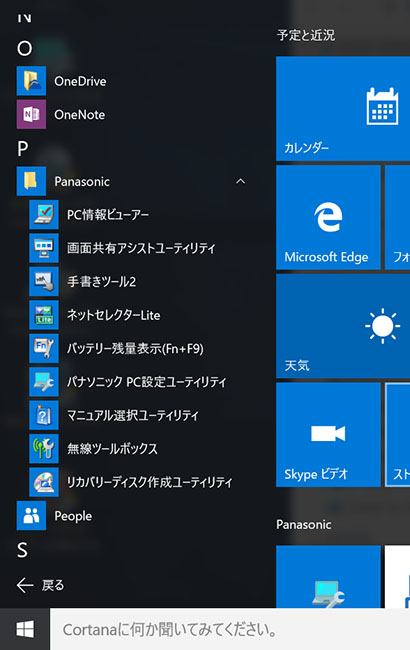Click the Panasonic folder icon
Viewport: 410px width, 650px height.
31,181
